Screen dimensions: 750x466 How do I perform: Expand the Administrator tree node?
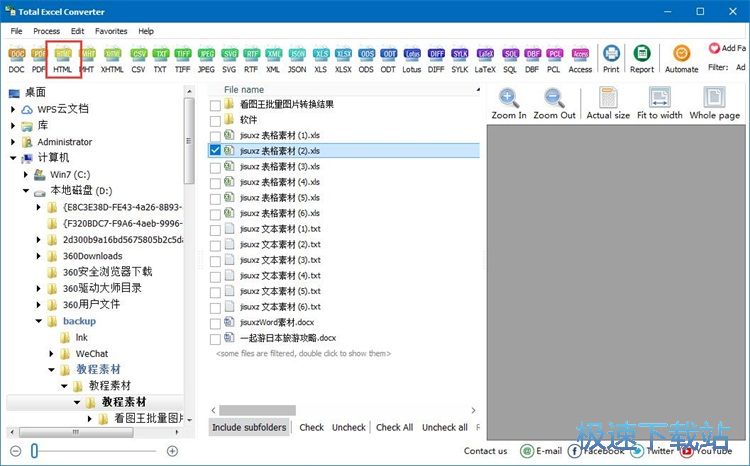pyautogui.click(x=13, y=142)
